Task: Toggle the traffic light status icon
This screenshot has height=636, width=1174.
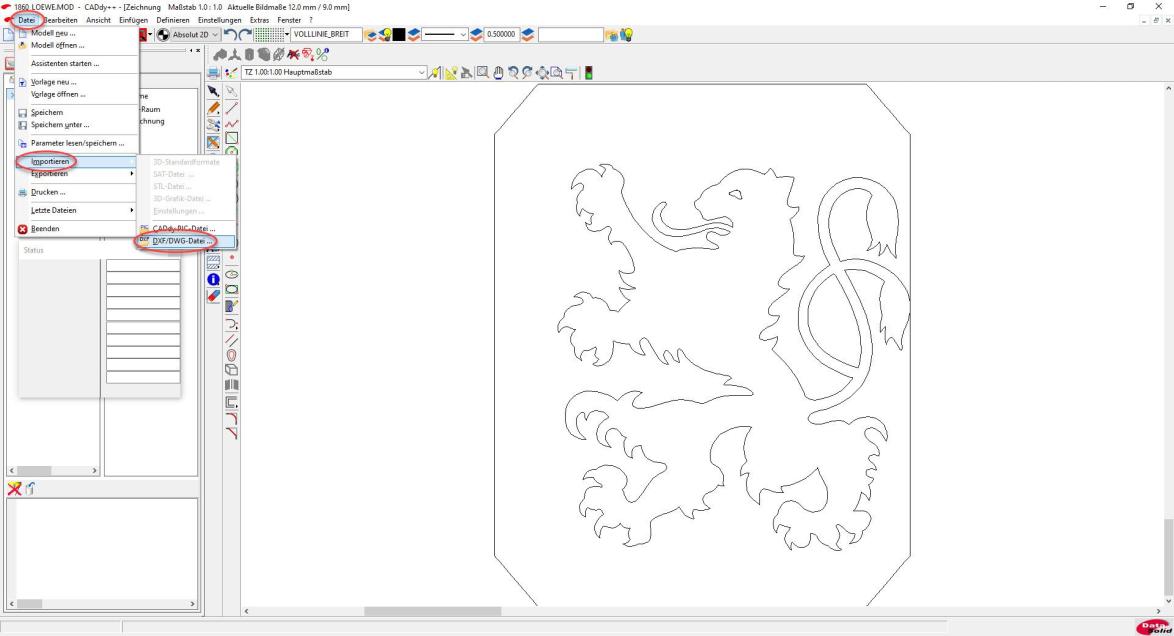Action: click(589, 73)
